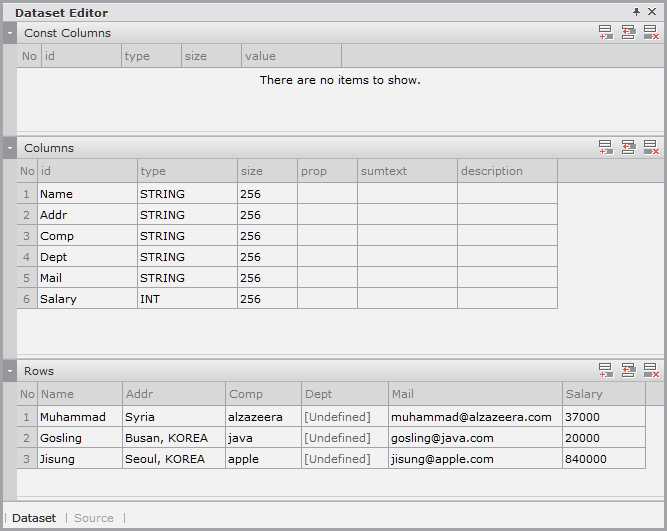Click insert icon in Const Columns header
667x531 pixels.
pyautogui.click(x=628, y=33)
